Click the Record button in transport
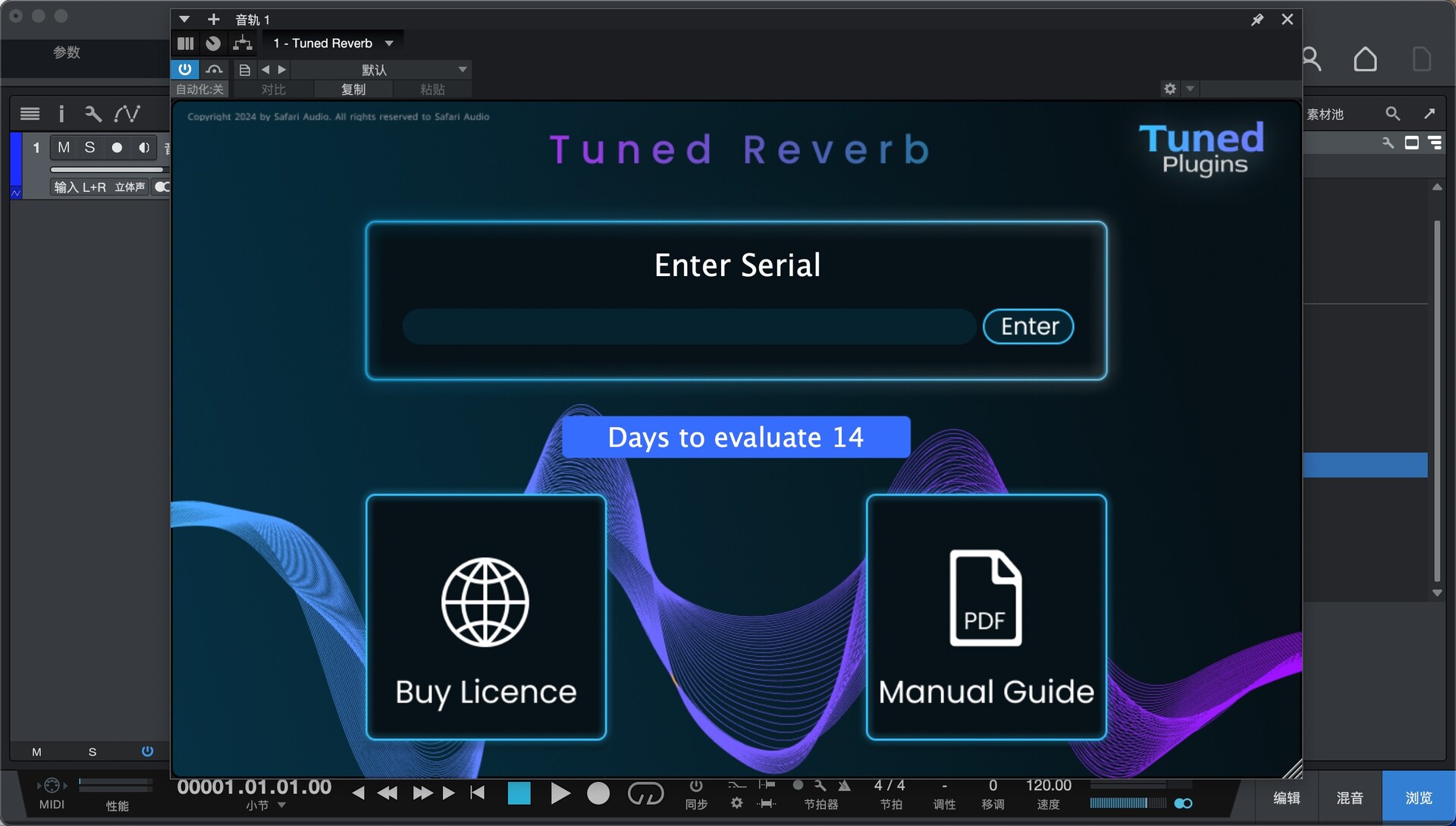 (x=598, y=793)
